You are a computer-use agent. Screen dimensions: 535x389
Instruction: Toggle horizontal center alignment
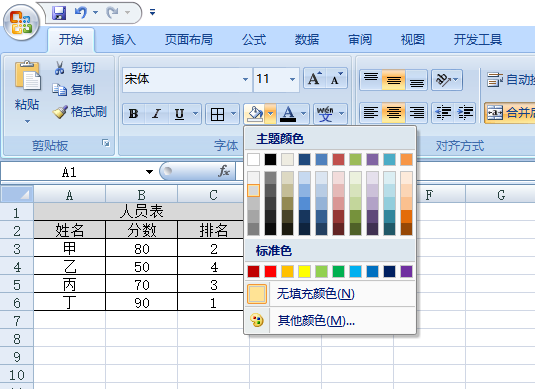(393, 113)
